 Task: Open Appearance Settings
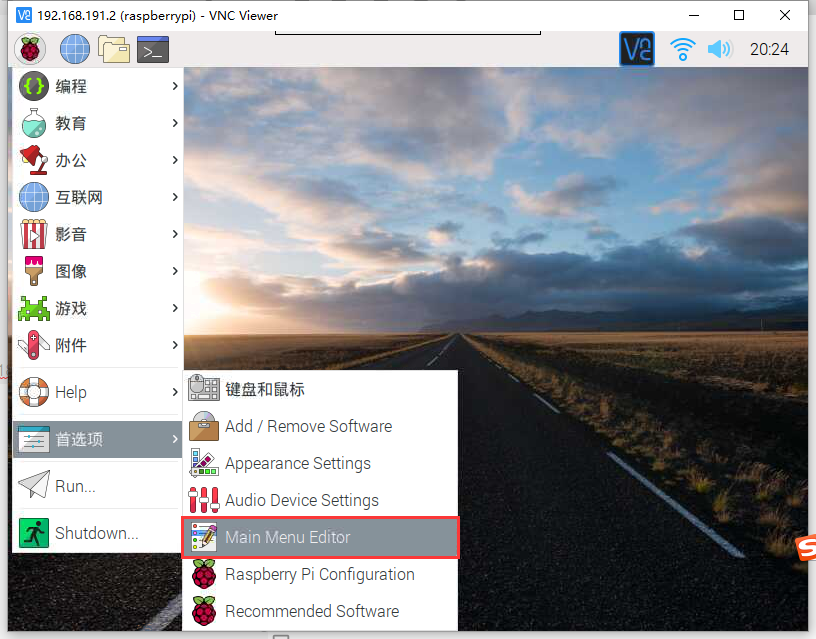(320, 463)
